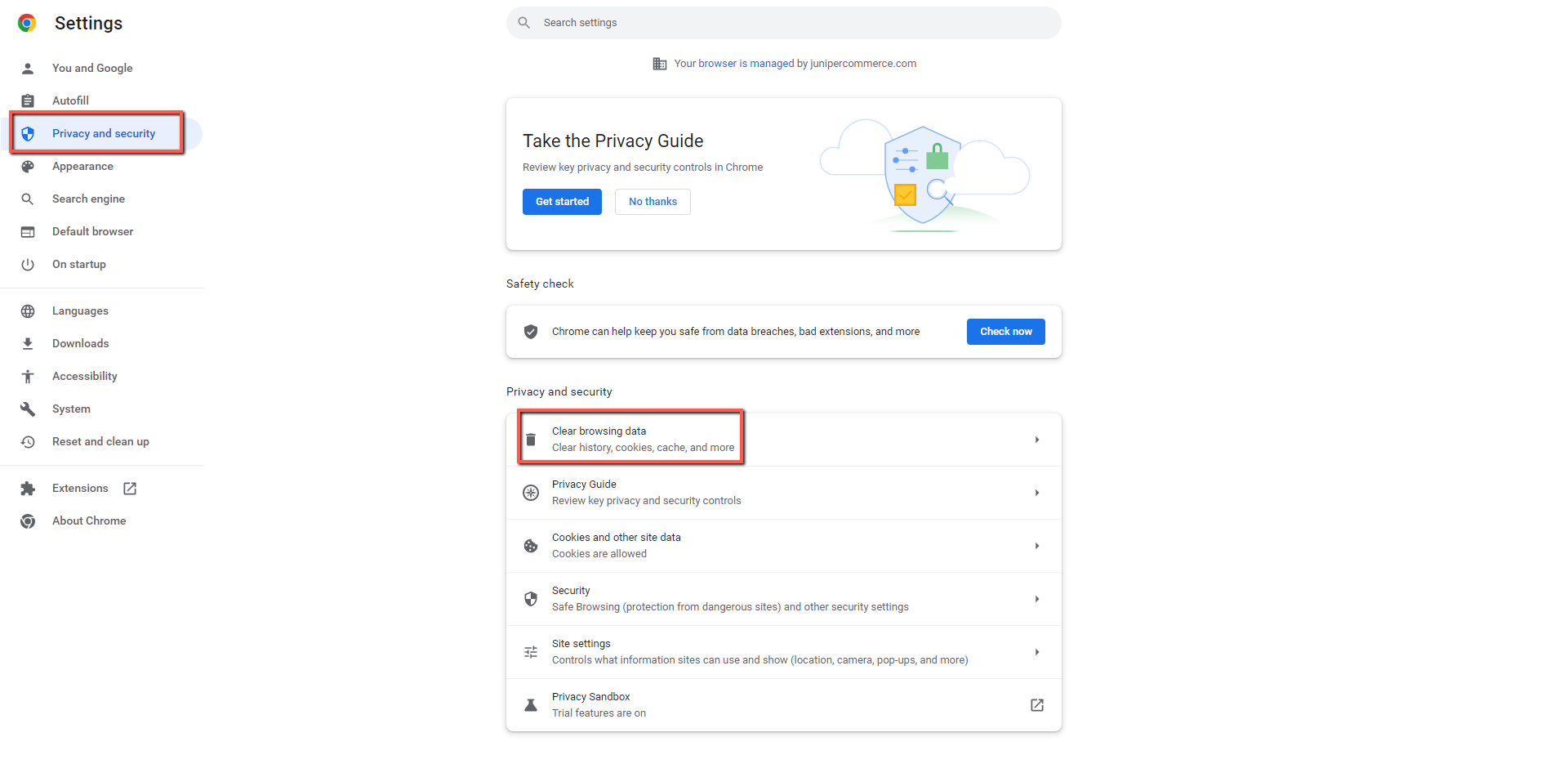Click the Extensions puzzle piece icon
Viewport: 1568px width, 773px height.
(28, 489)
